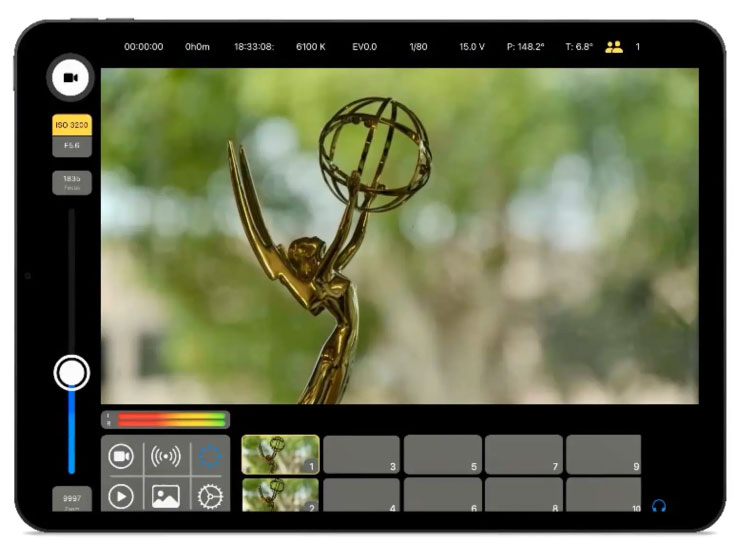This screenshot has height=553, width=737.
Task: Click the 0h0m remaining time readout
Action: click(197, 47)
